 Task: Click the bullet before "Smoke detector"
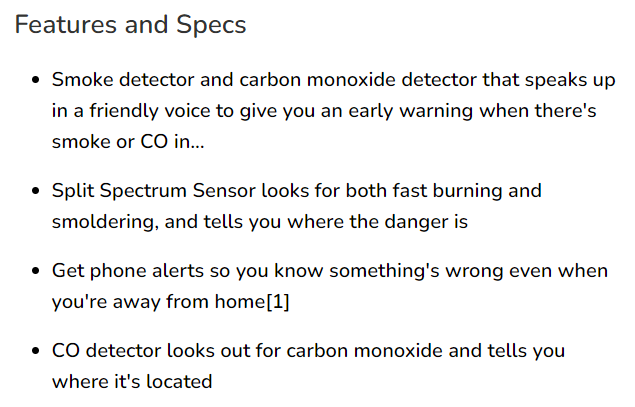36,80
